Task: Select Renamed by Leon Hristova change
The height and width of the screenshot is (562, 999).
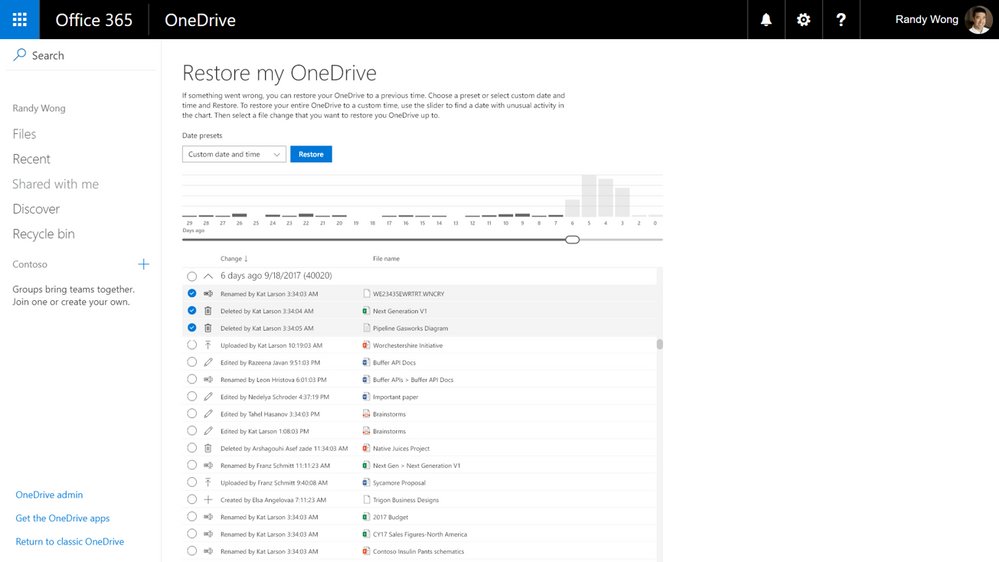Action: [192, 379]
